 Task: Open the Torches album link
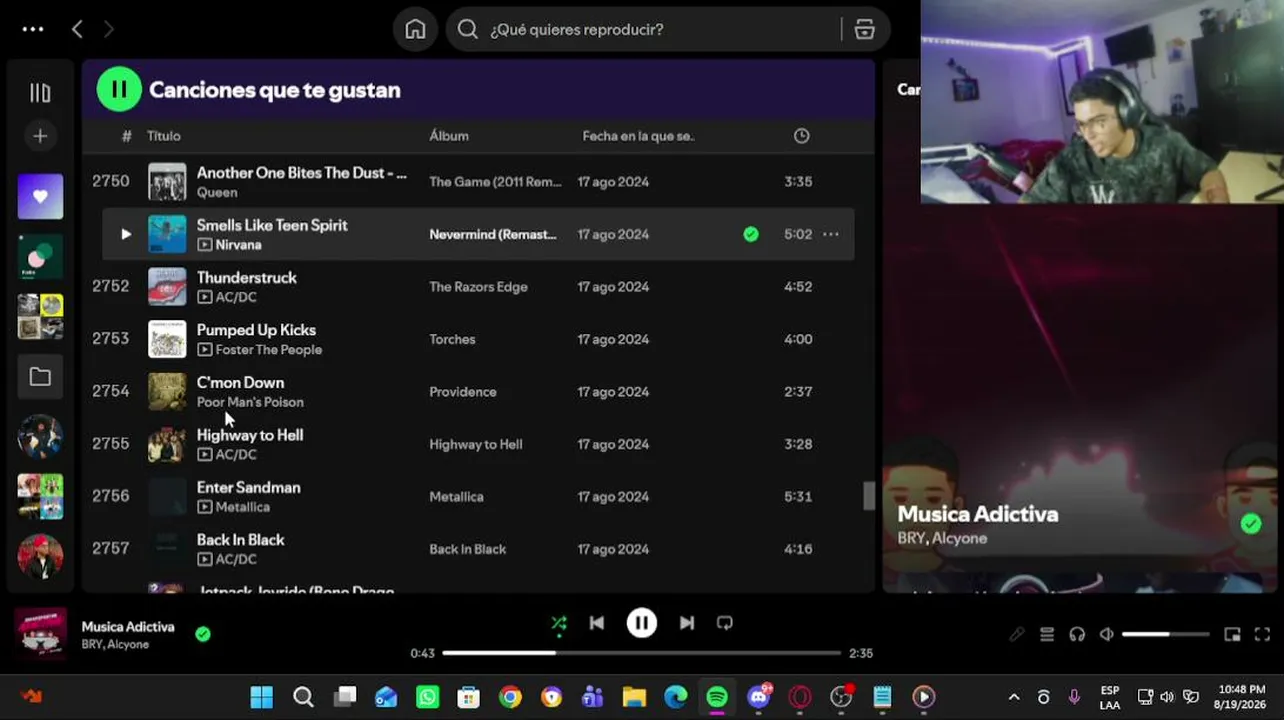[452, 339]
